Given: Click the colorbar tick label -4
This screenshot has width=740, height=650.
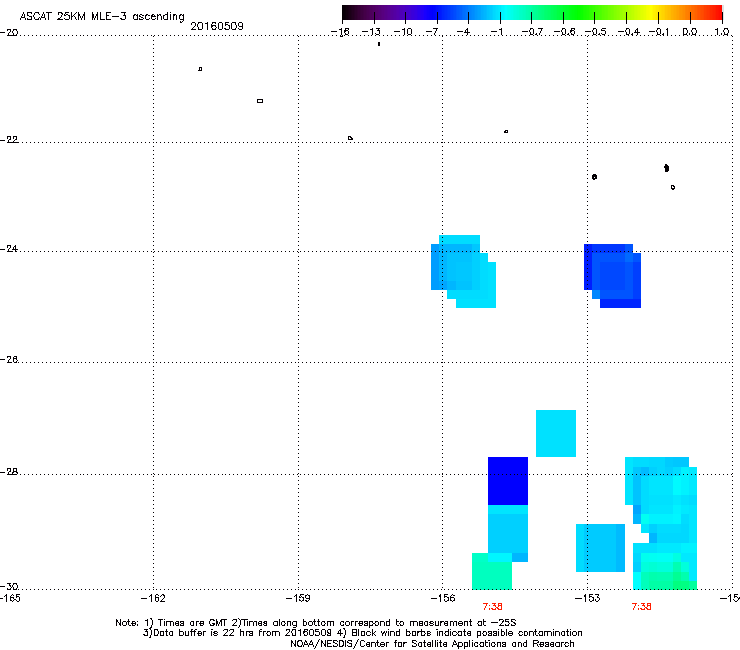Looking at the screenshot, I should [x=464, y=32].
